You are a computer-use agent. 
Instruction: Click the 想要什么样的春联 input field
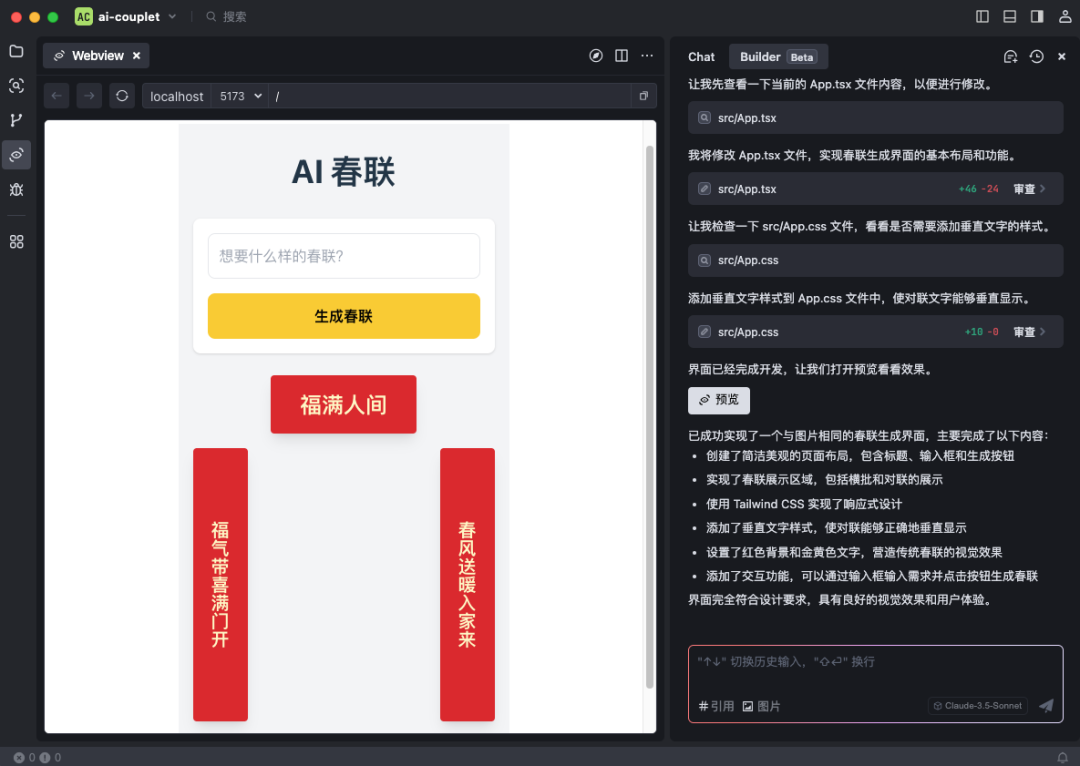pos(343,256)
